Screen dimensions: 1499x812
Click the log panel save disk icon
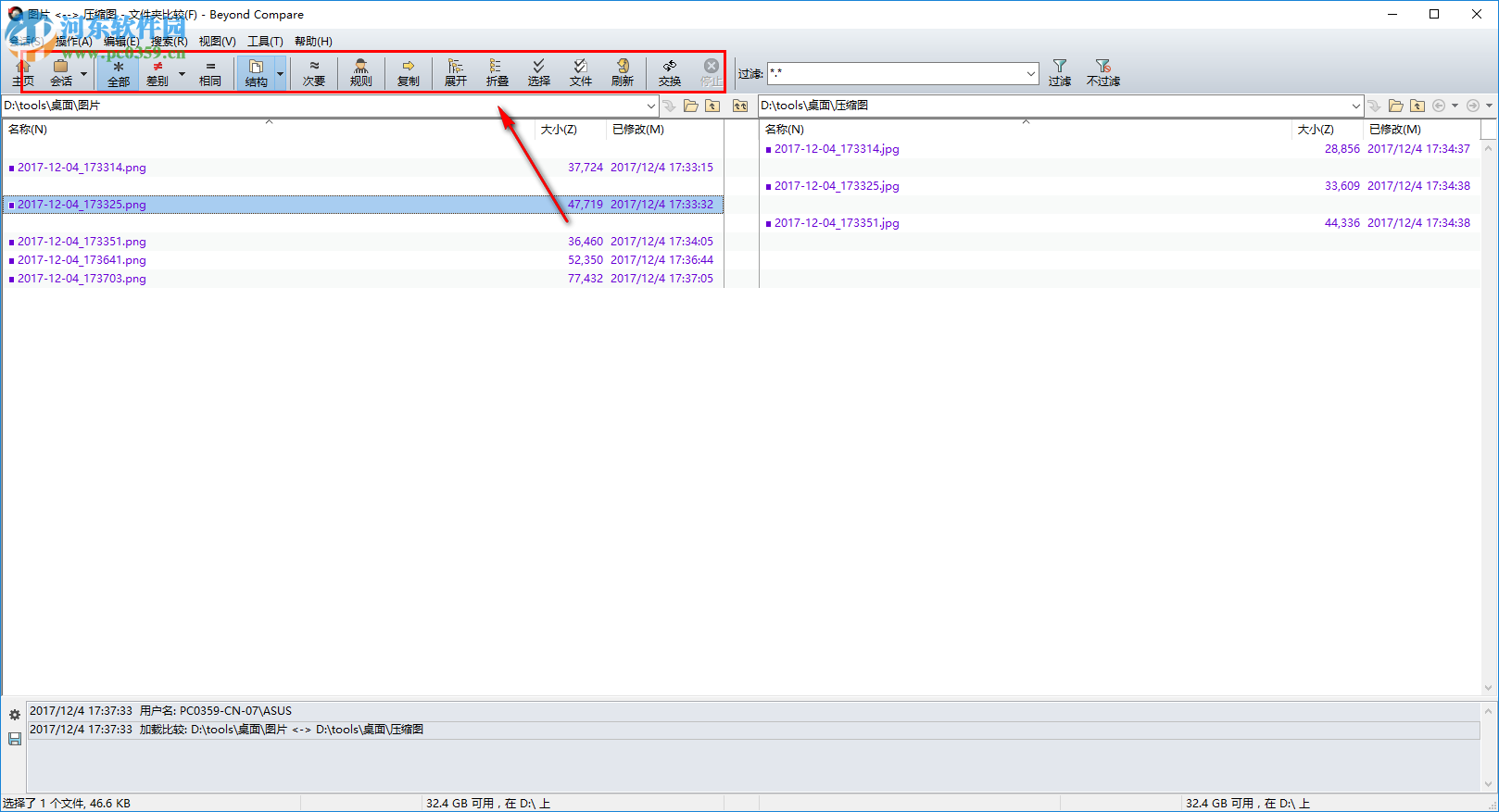click(15, 739)
